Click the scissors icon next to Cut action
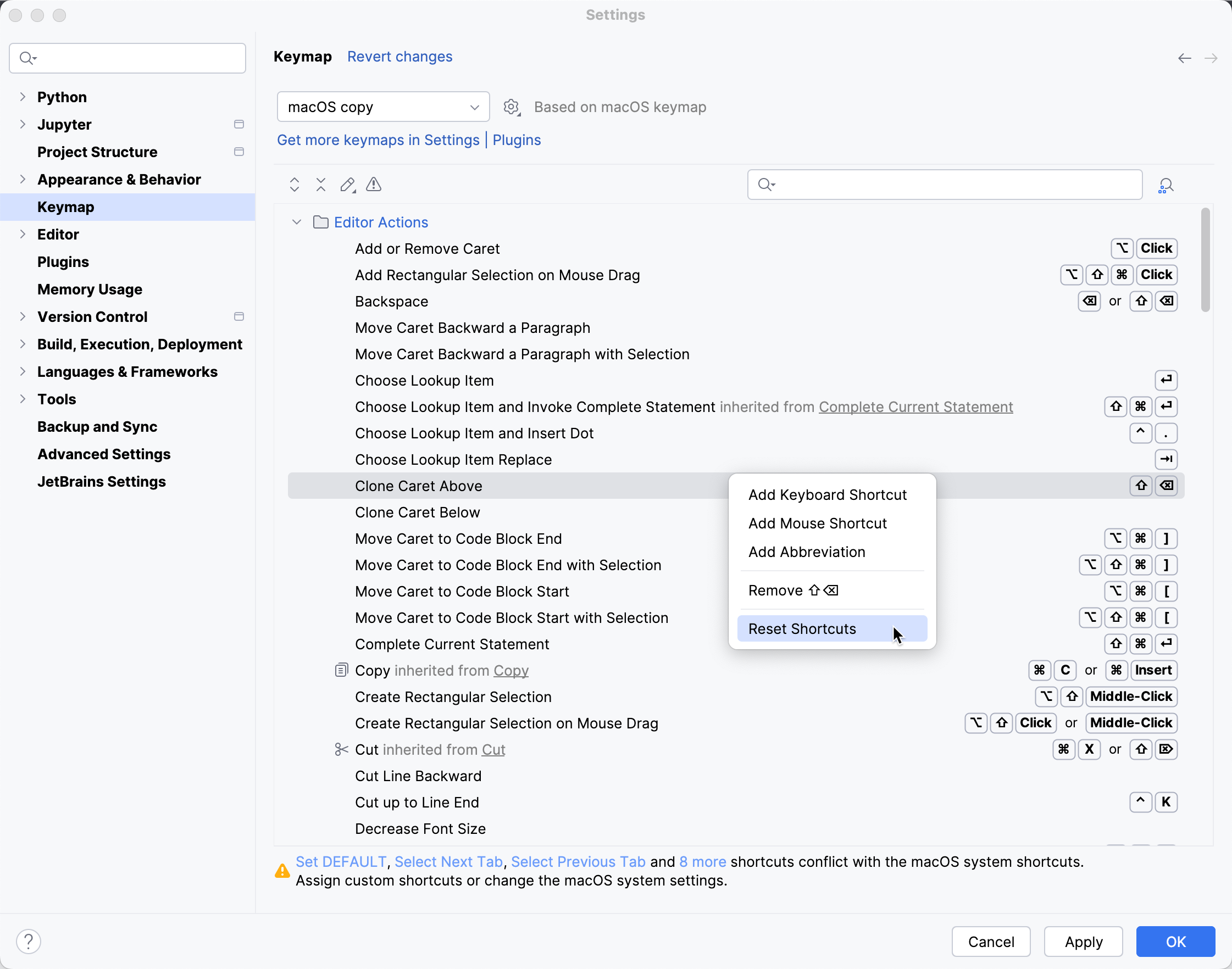 tap(341, 749)
